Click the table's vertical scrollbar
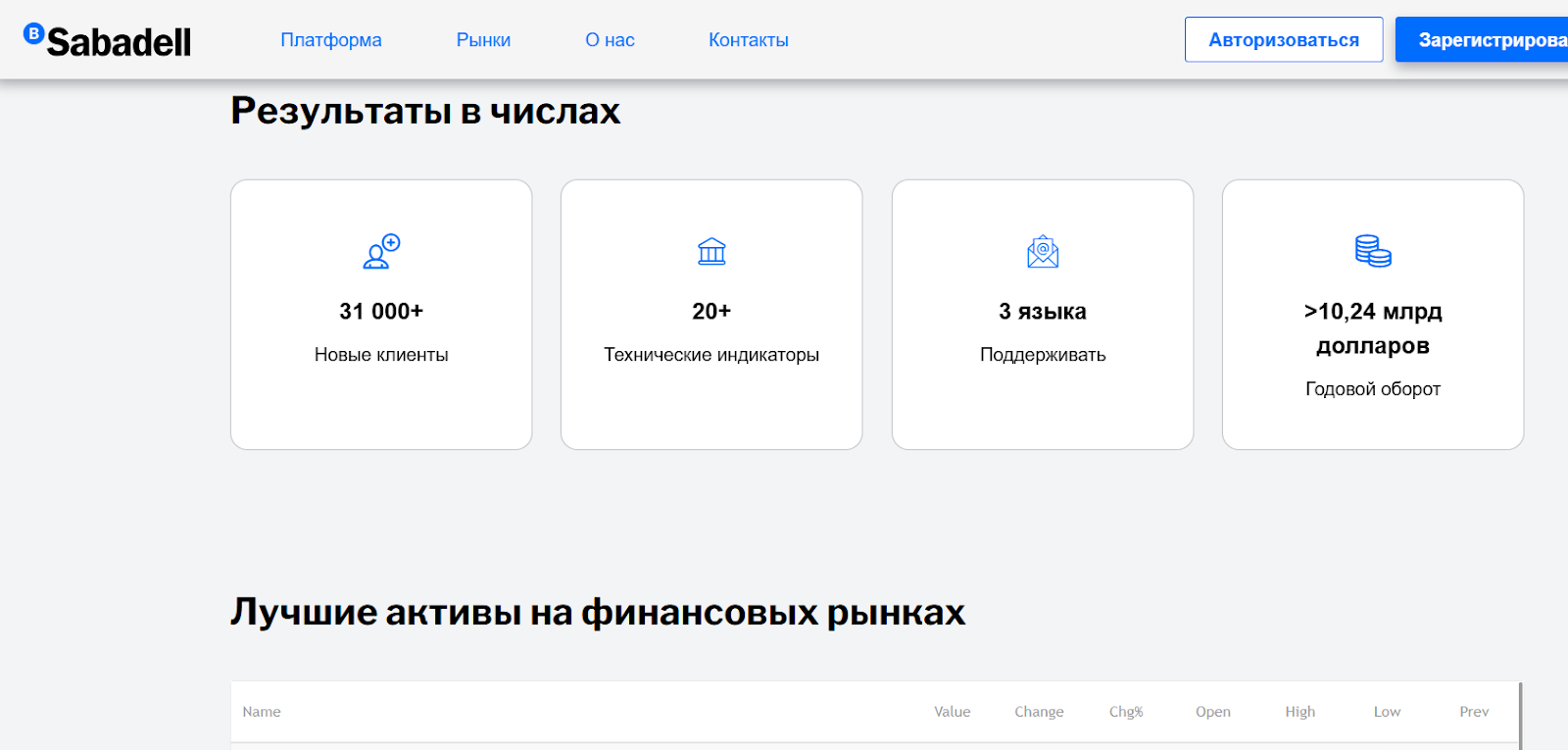Viewport: 1568px width, 750px height. (x=1520, y=716)
